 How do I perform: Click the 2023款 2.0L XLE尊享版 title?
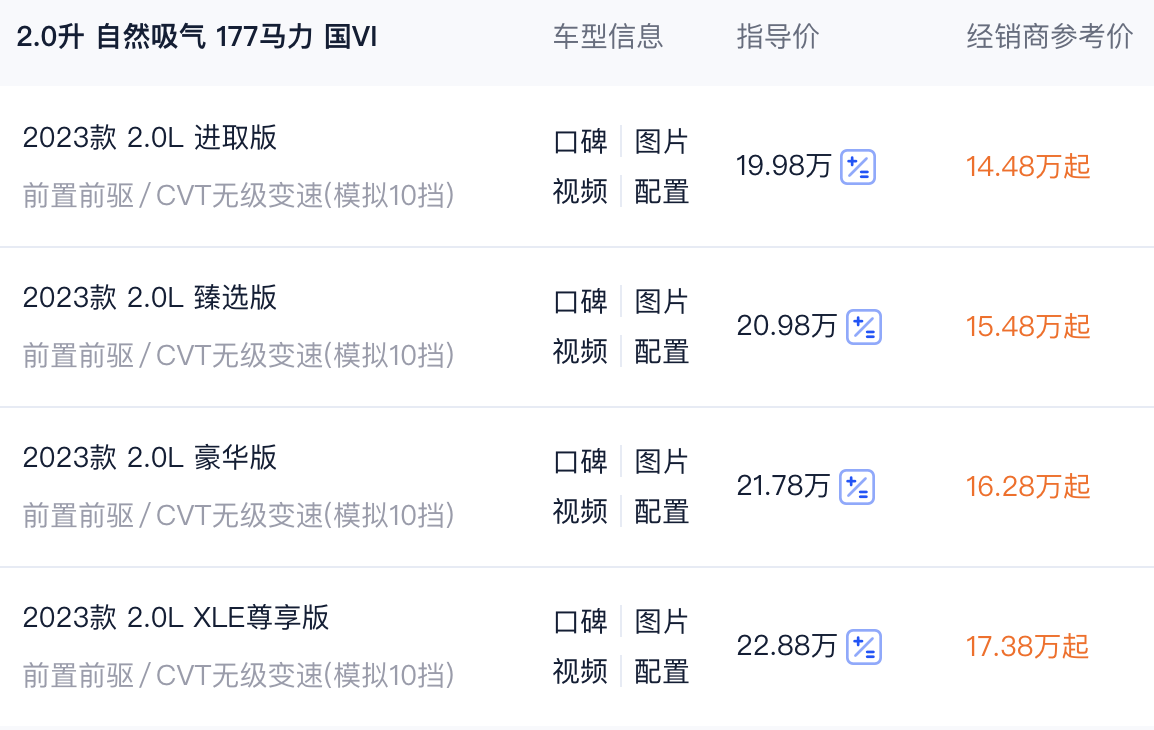[x=176, y=618]
